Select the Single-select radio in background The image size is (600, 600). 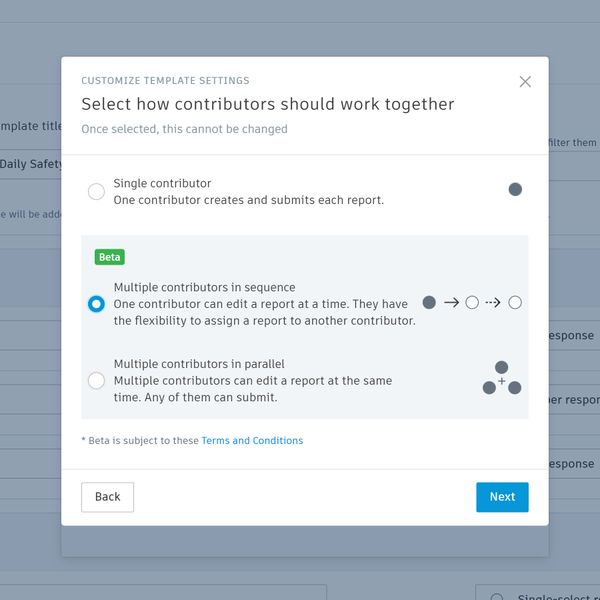pos(496,597)
